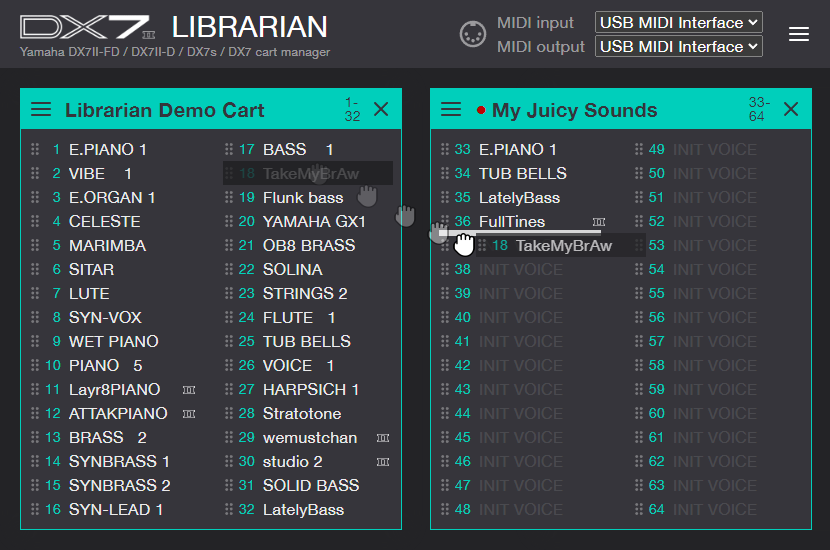Click red unsaved dot on My Juicy Sounds
This screenshot has height=550, width=830.
click(481, 110)
